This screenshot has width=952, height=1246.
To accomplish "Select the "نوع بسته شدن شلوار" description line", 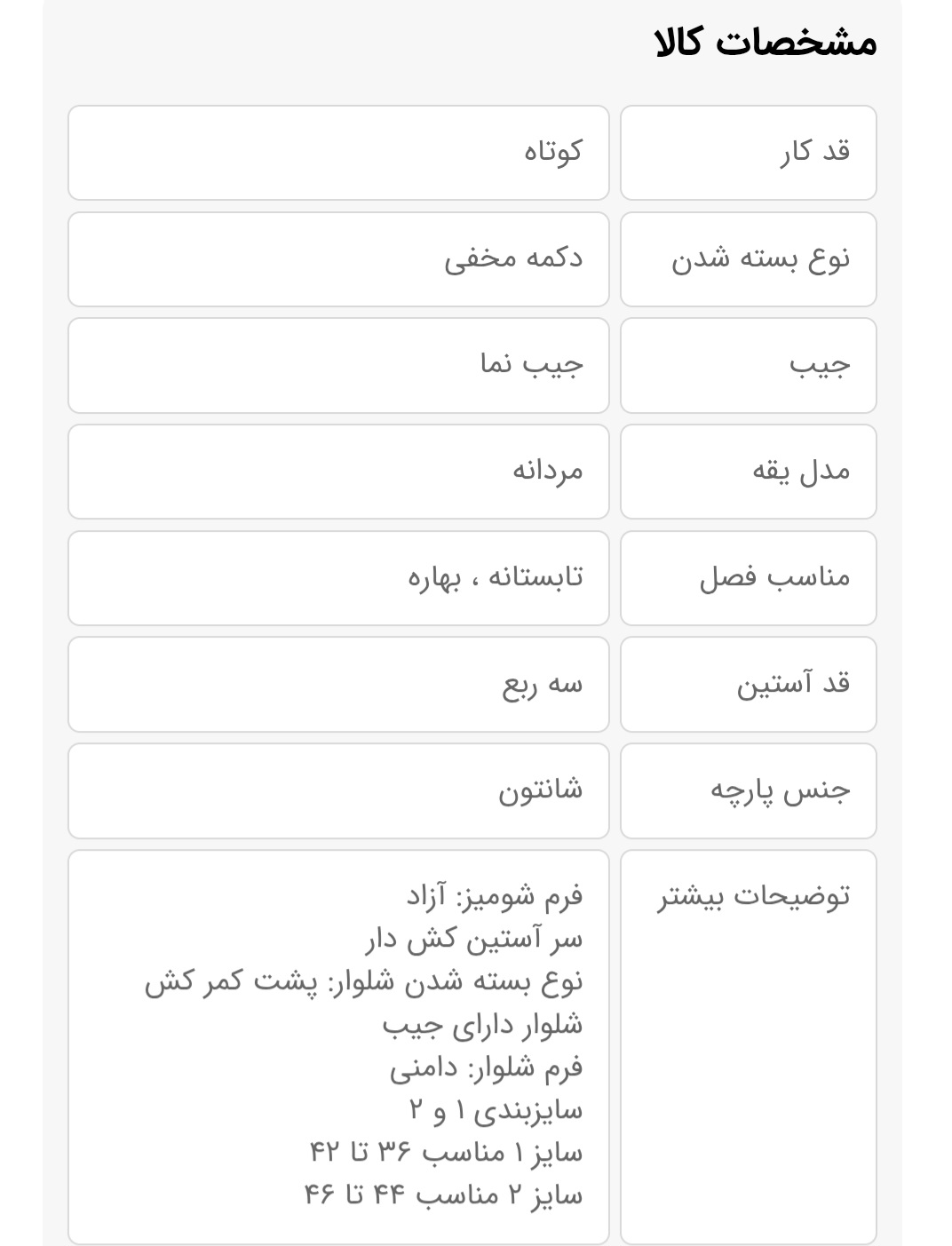I will pos(363,982).
